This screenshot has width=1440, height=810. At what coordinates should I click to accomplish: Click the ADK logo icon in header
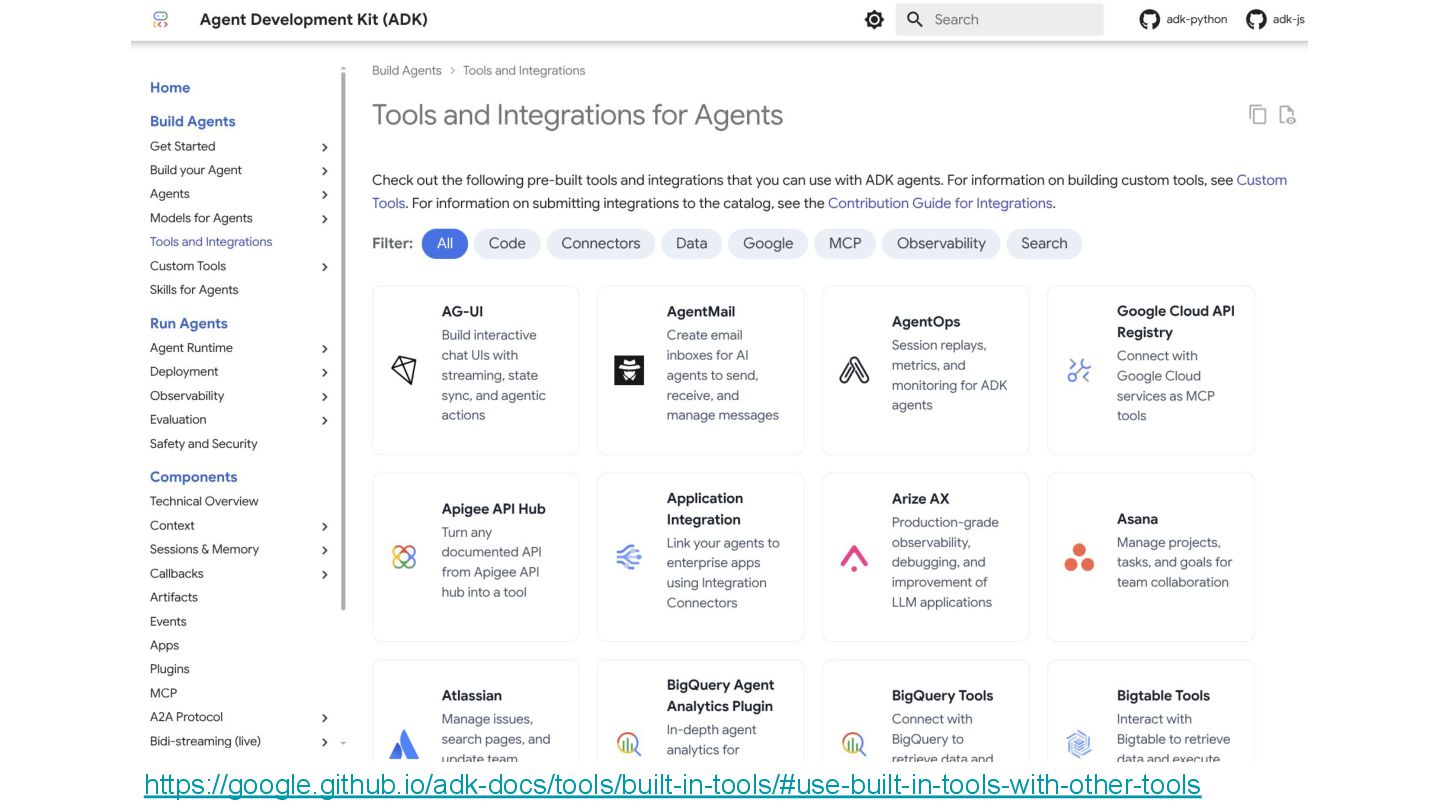pyautogui.click(x=161, y=20)
